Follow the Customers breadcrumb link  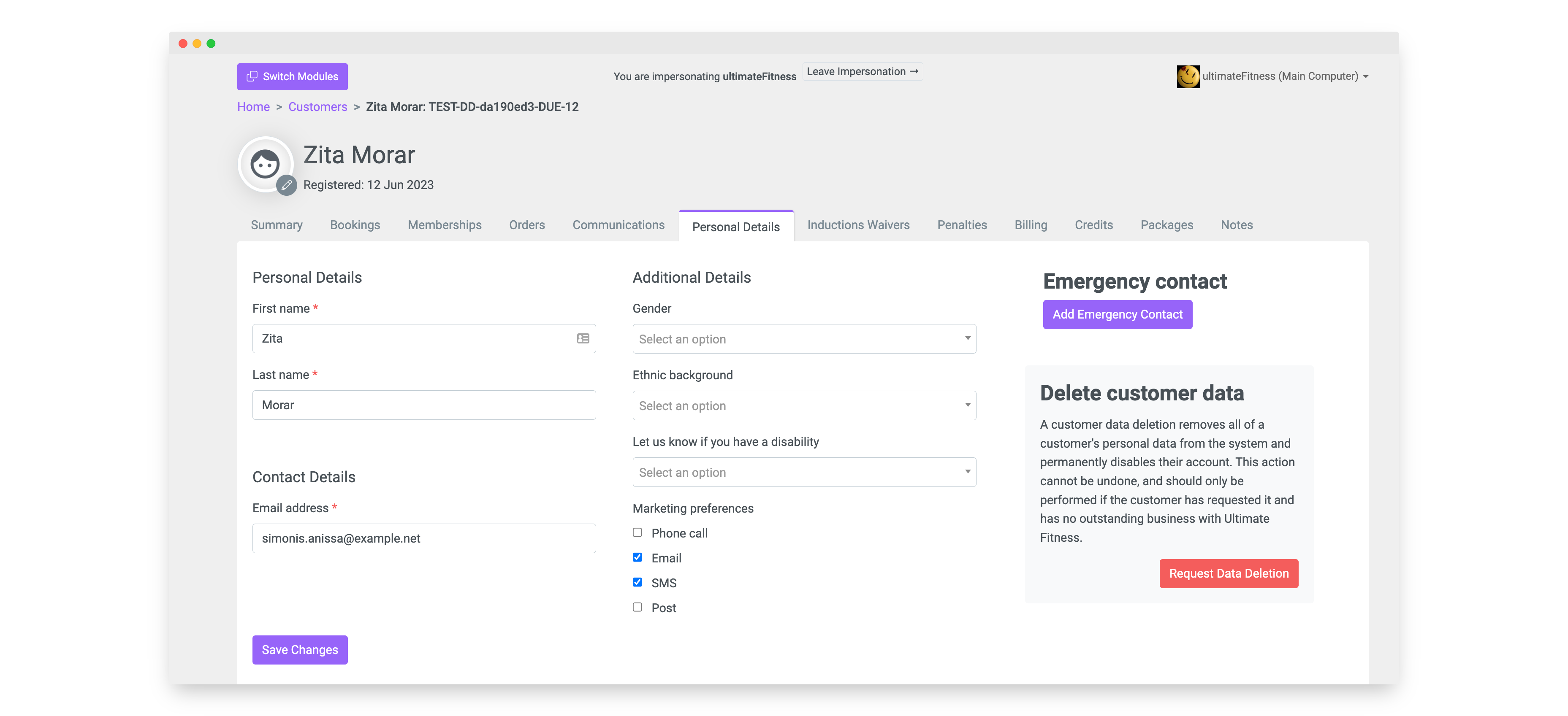point(317,107)
